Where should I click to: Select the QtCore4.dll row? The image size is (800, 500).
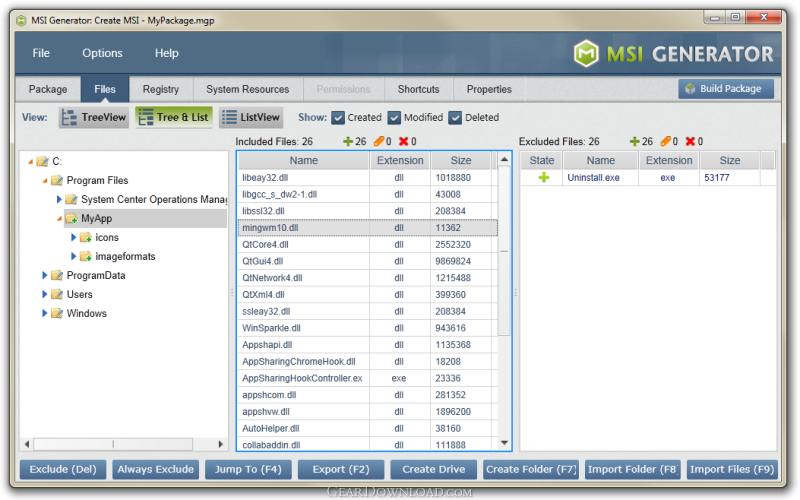tap(367, 245)
